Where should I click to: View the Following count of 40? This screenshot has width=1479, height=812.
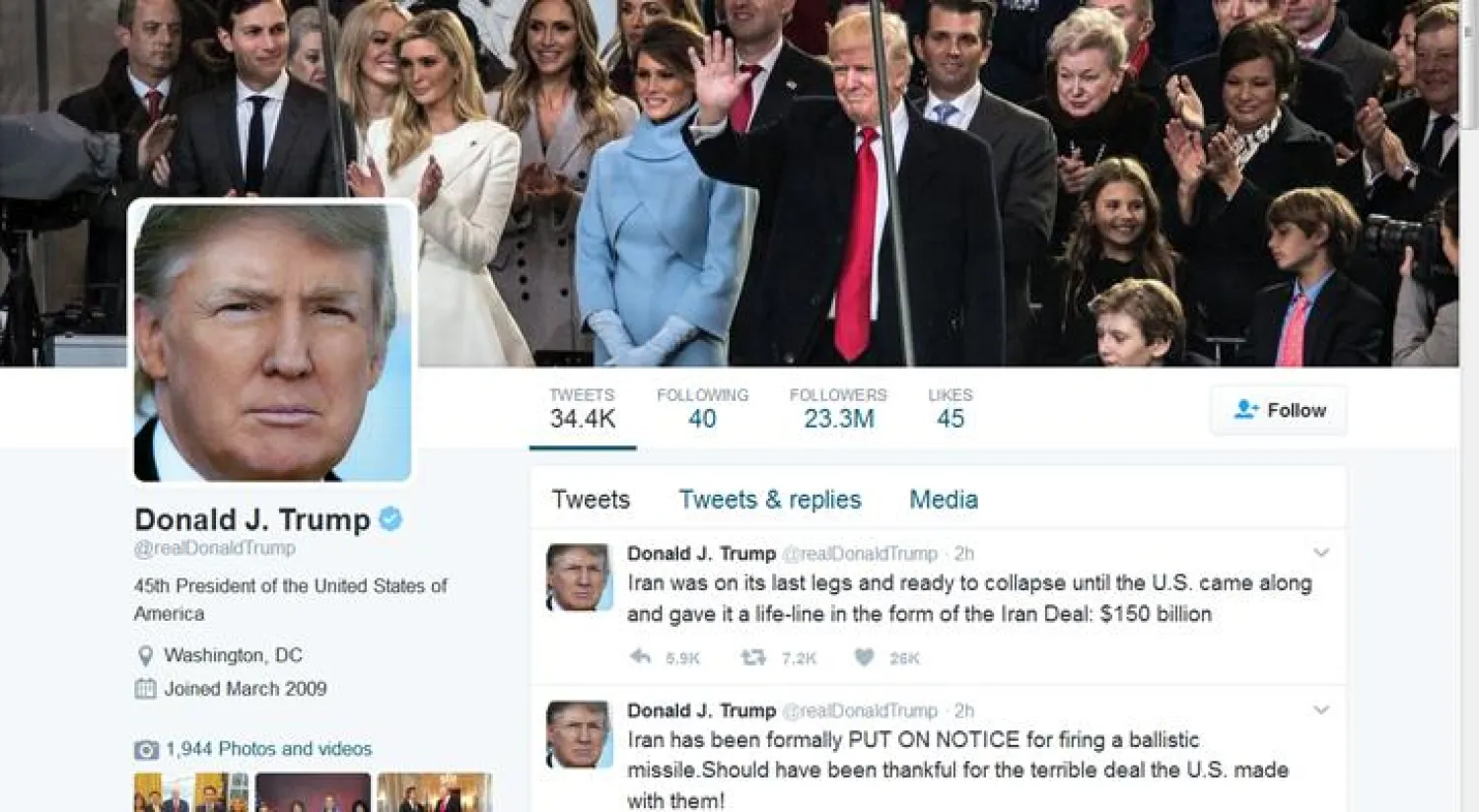coord(702,408)
